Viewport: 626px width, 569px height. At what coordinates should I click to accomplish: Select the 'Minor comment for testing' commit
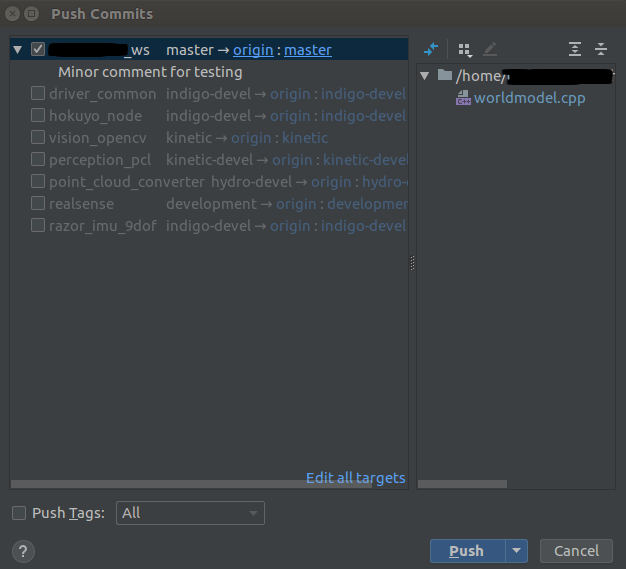click(150, 72)
